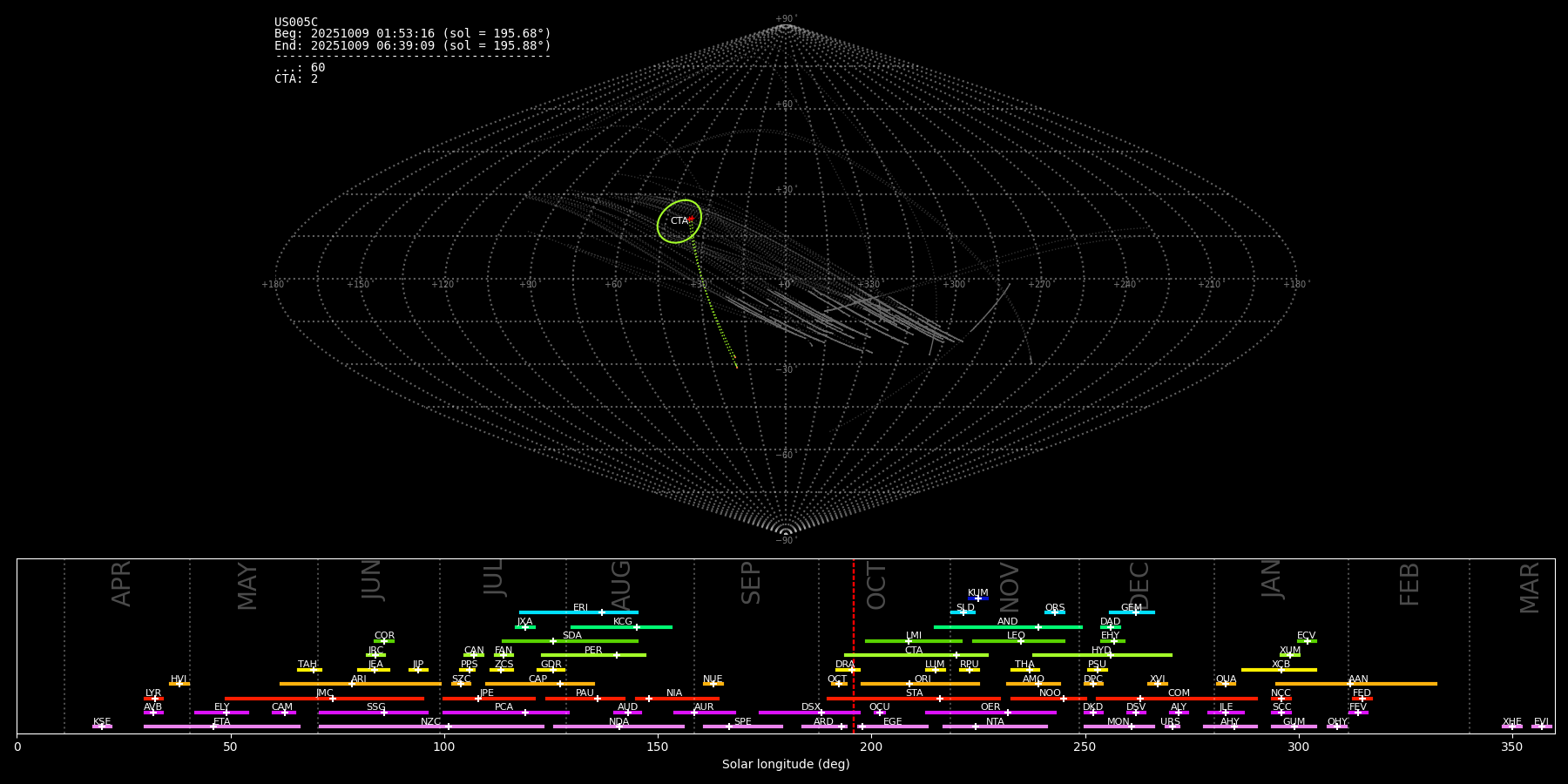Screen dimensions: 1568x784
Task: Click the purple SSG shower bar
Action: 373,713
